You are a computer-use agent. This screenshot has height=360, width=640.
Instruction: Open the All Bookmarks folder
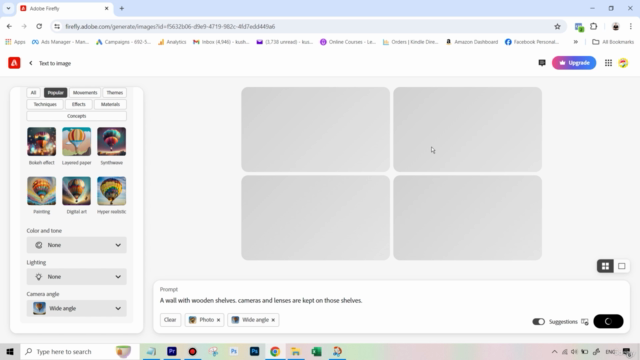click(613, 42)
